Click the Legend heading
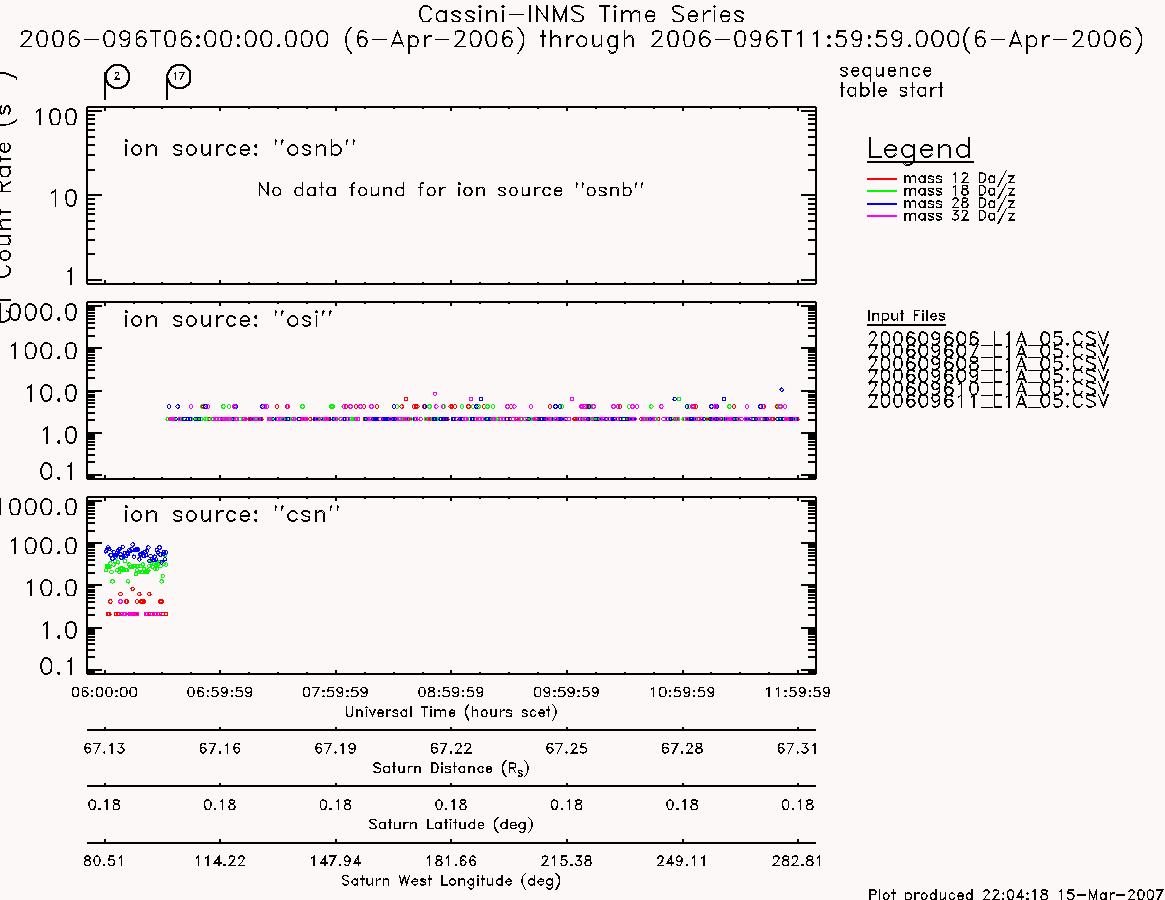 click(x=919, y=149)
